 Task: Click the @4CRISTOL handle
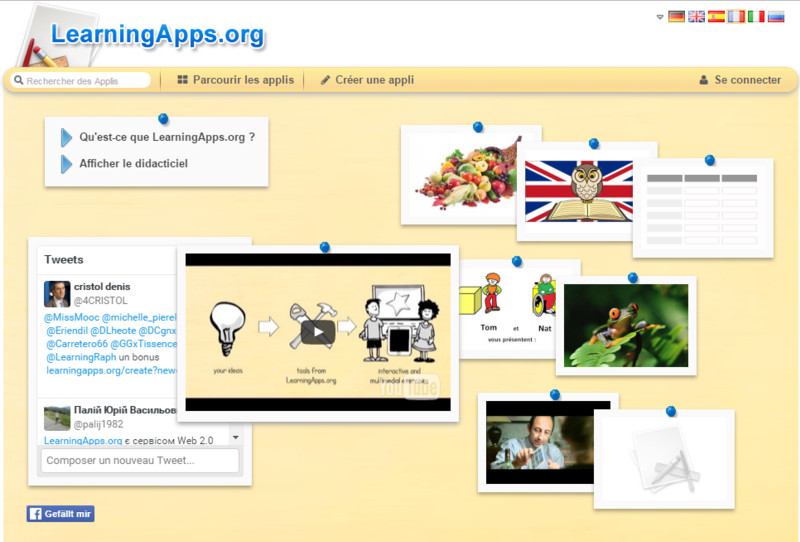pos(101,301)
